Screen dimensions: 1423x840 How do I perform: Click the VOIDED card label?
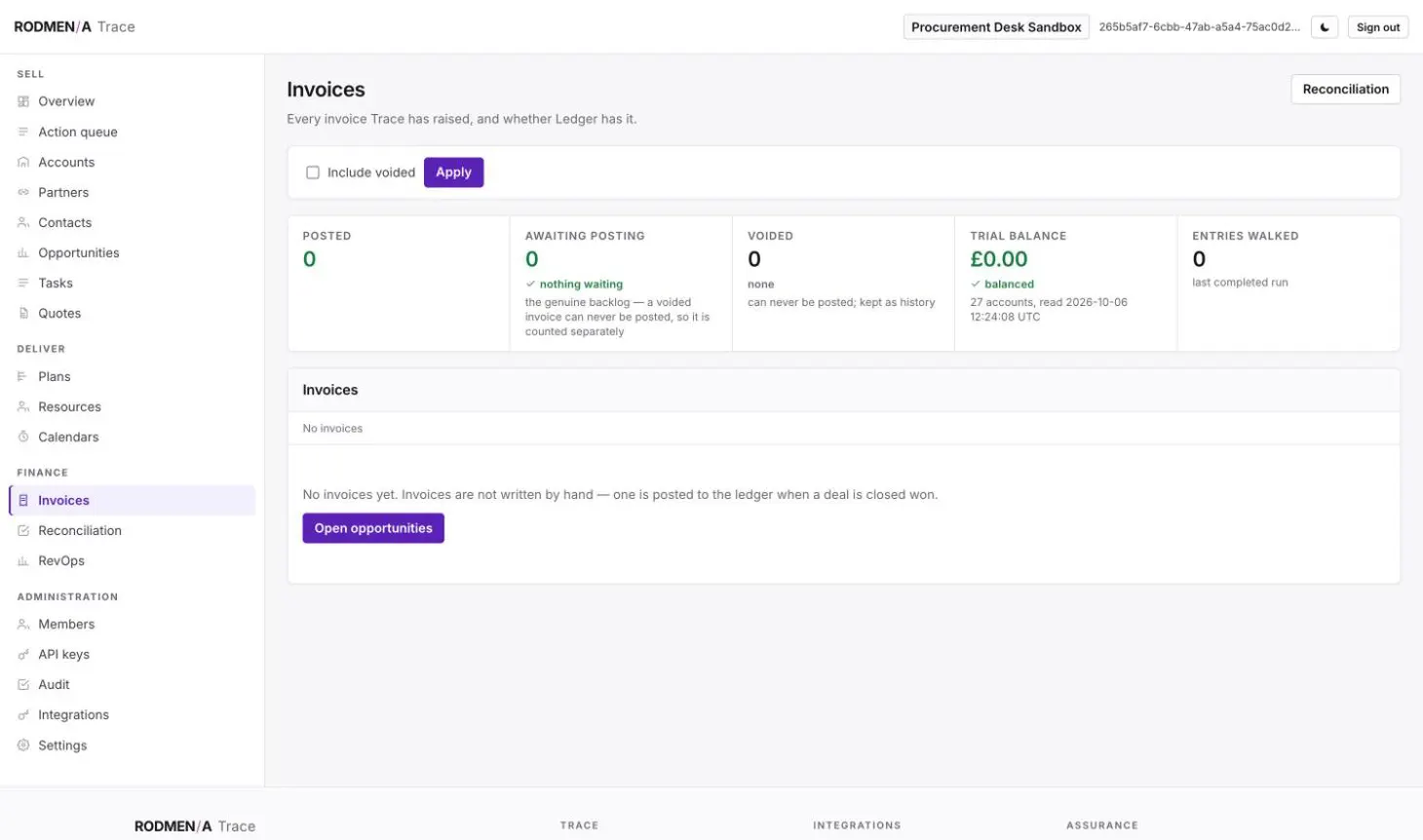[770, 236]
